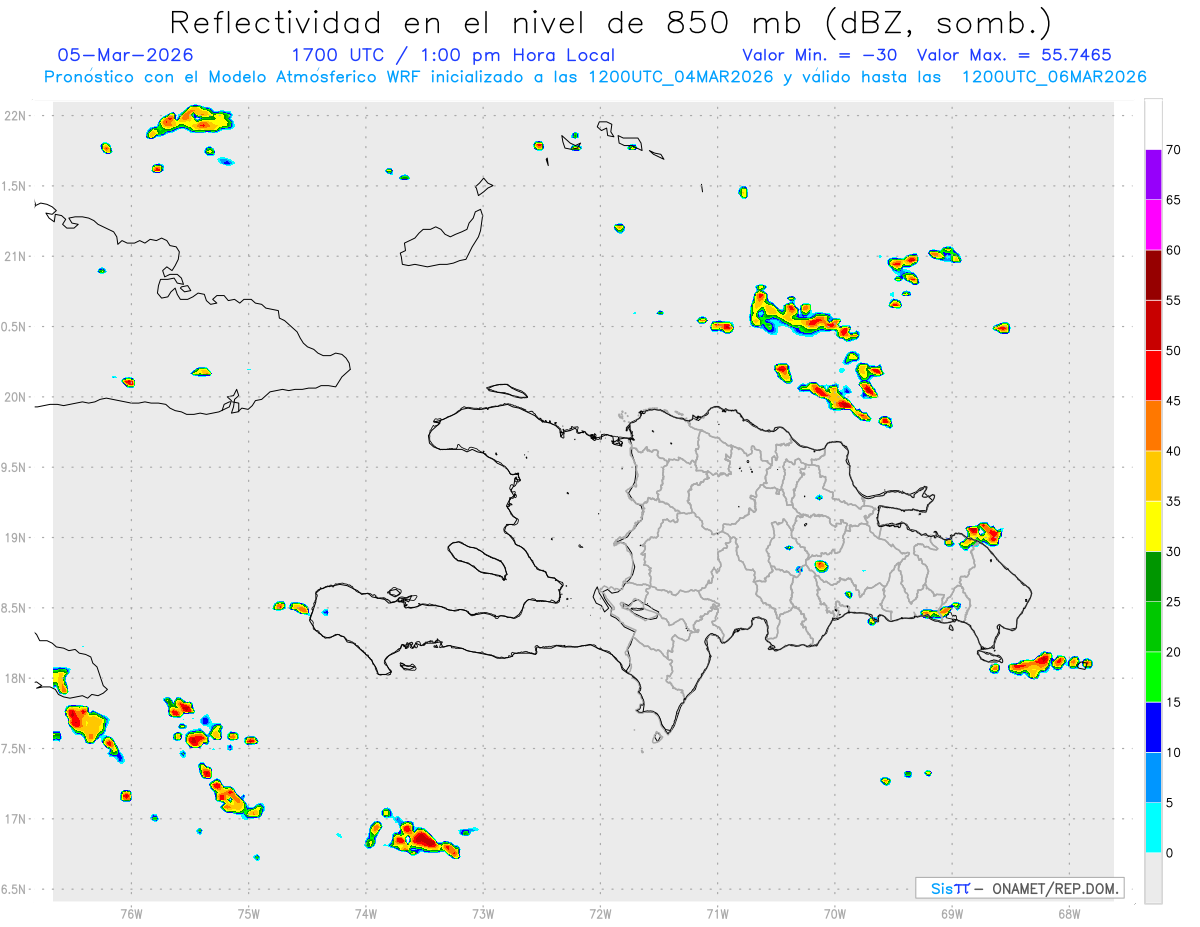Click the colorbar scale label '30'
This screenshot has width=1200, height=927.
(1173, 552)
